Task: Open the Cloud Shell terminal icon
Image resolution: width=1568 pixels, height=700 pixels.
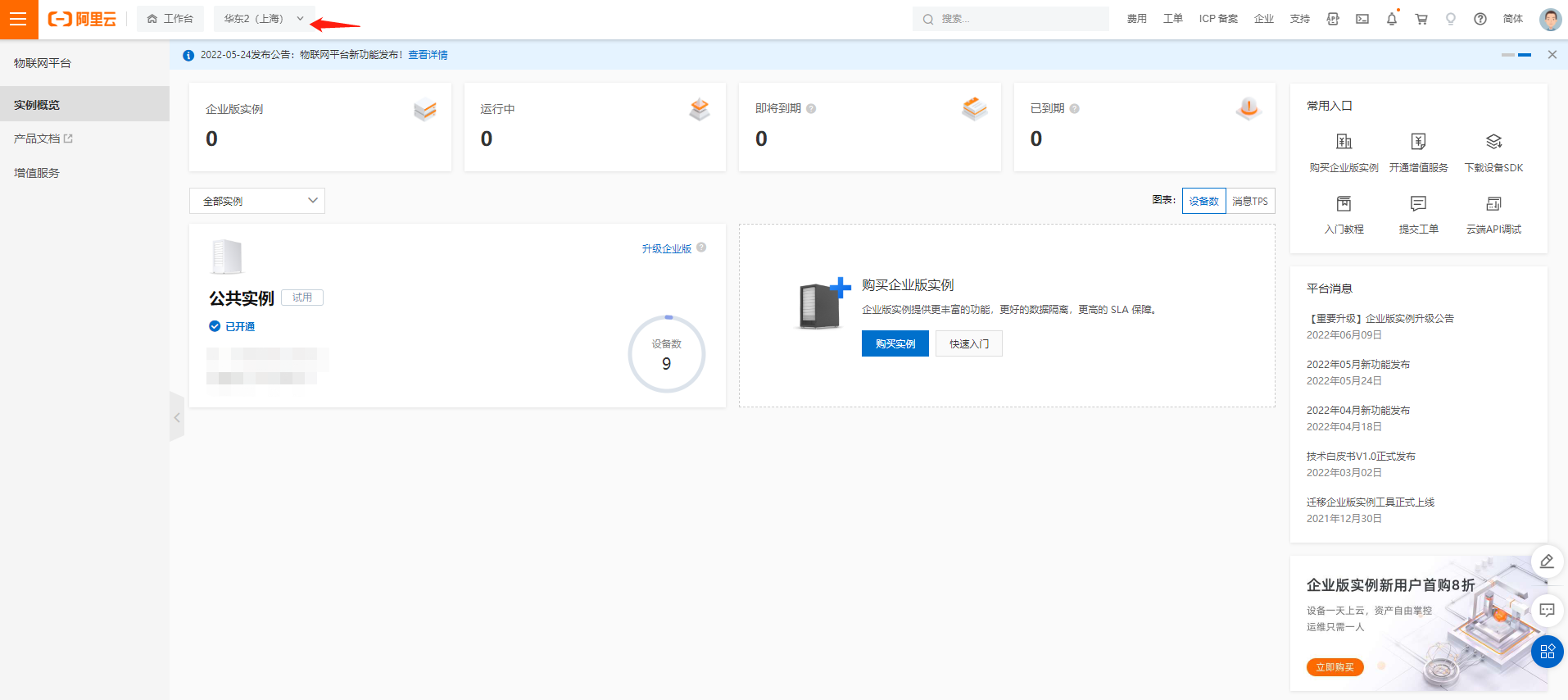Action: pos(1362,19)
